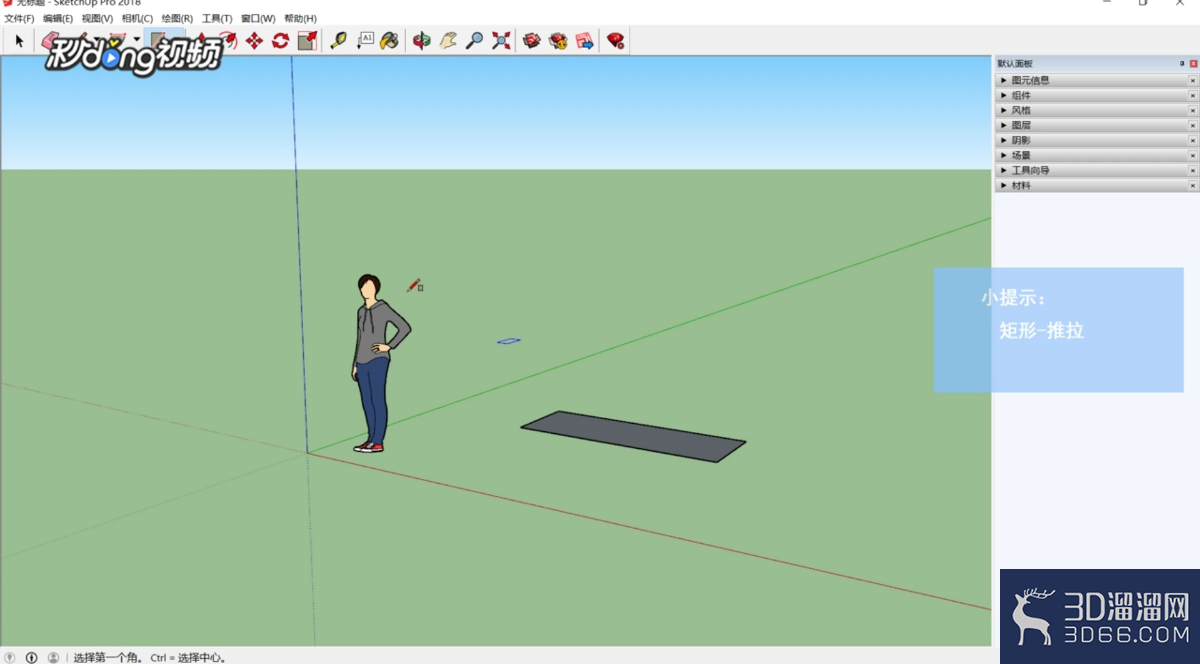The width and height of the screenshot is (1200, 664).
Task: Click the geo-location status bar icon
Action: 10,657
